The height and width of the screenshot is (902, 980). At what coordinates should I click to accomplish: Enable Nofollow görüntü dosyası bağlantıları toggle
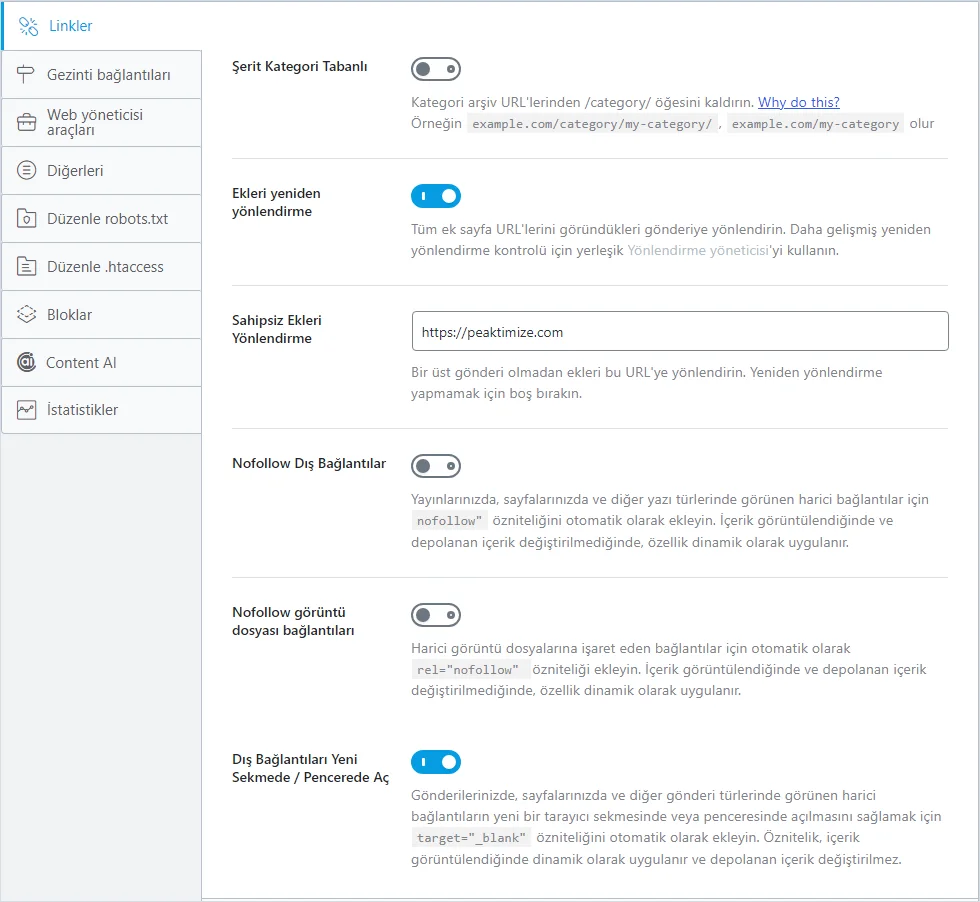point(436,615)
